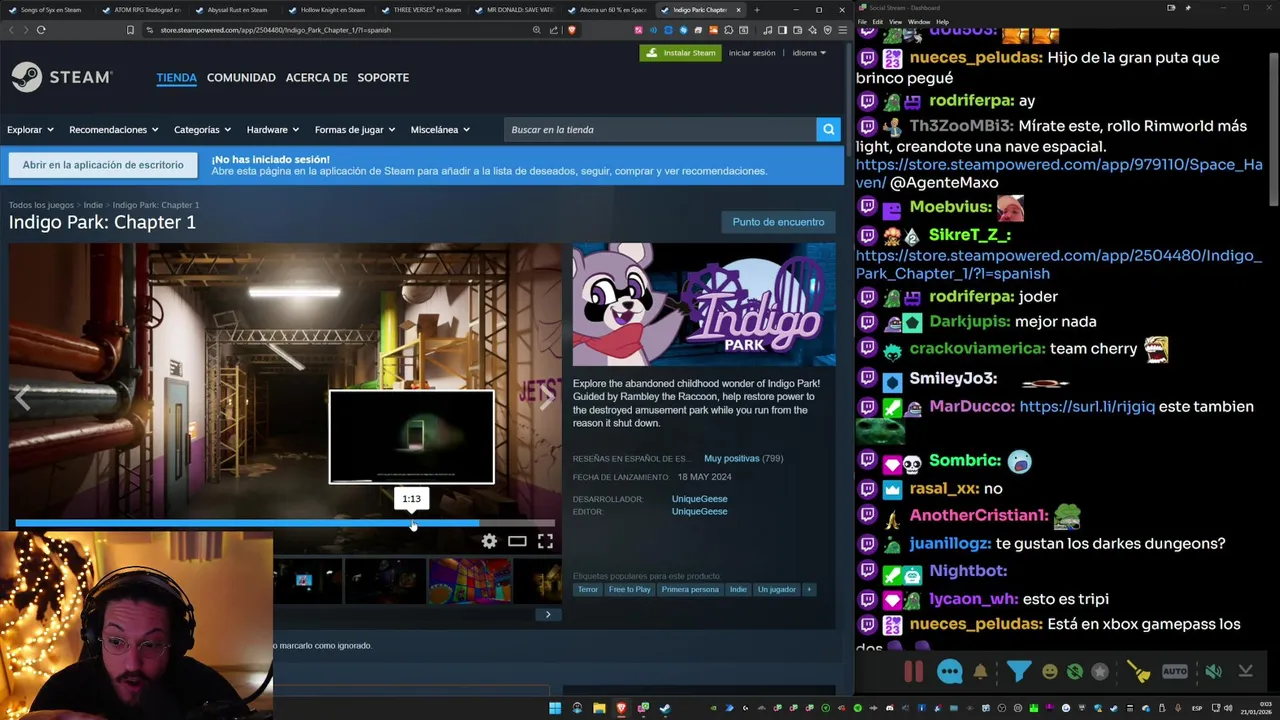Click the Punto de encuentro button
1280x720 pixels.
[778, 222]
